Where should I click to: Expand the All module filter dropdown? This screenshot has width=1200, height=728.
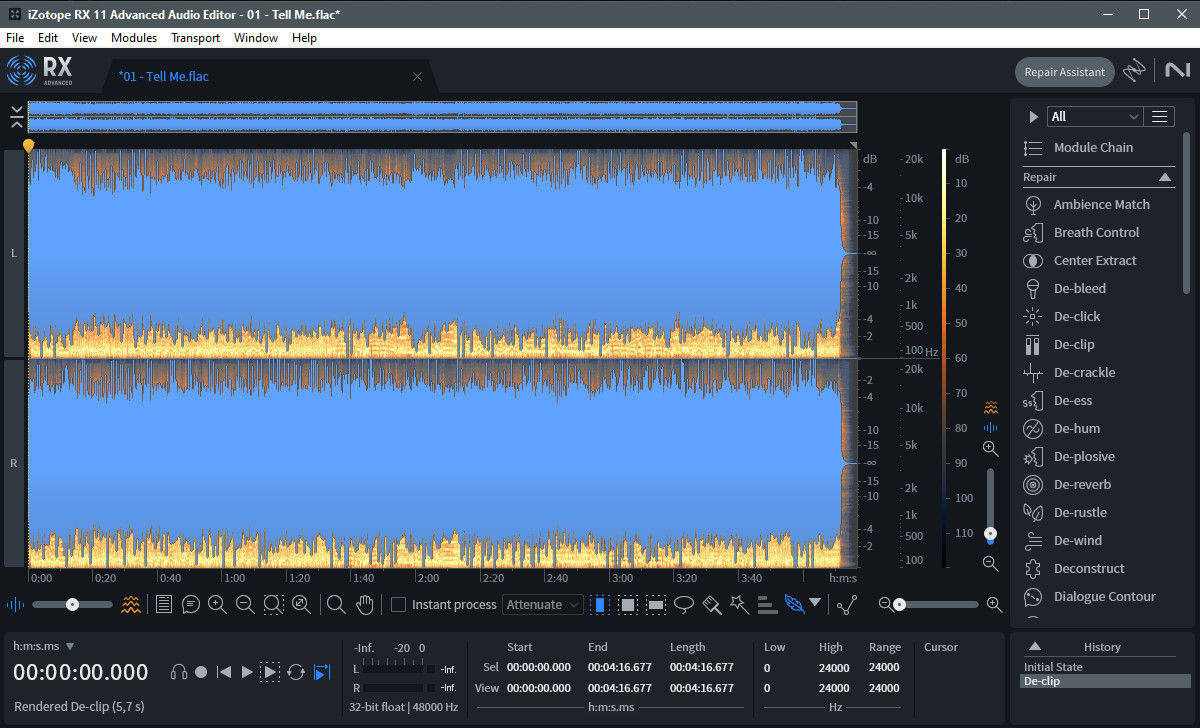pyautogui.click(x=1094, y=117)
